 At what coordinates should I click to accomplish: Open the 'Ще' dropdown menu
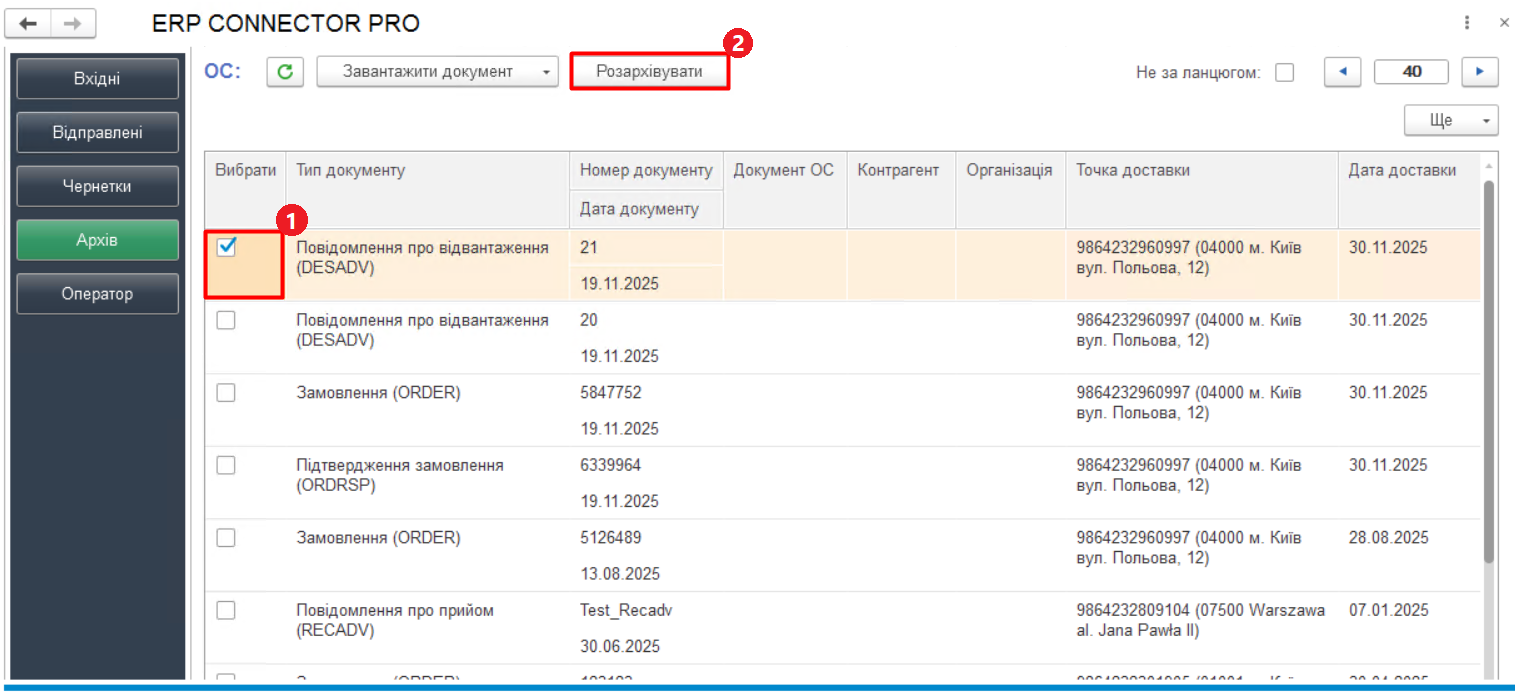pyautogui.click(x=1450, y=120)
